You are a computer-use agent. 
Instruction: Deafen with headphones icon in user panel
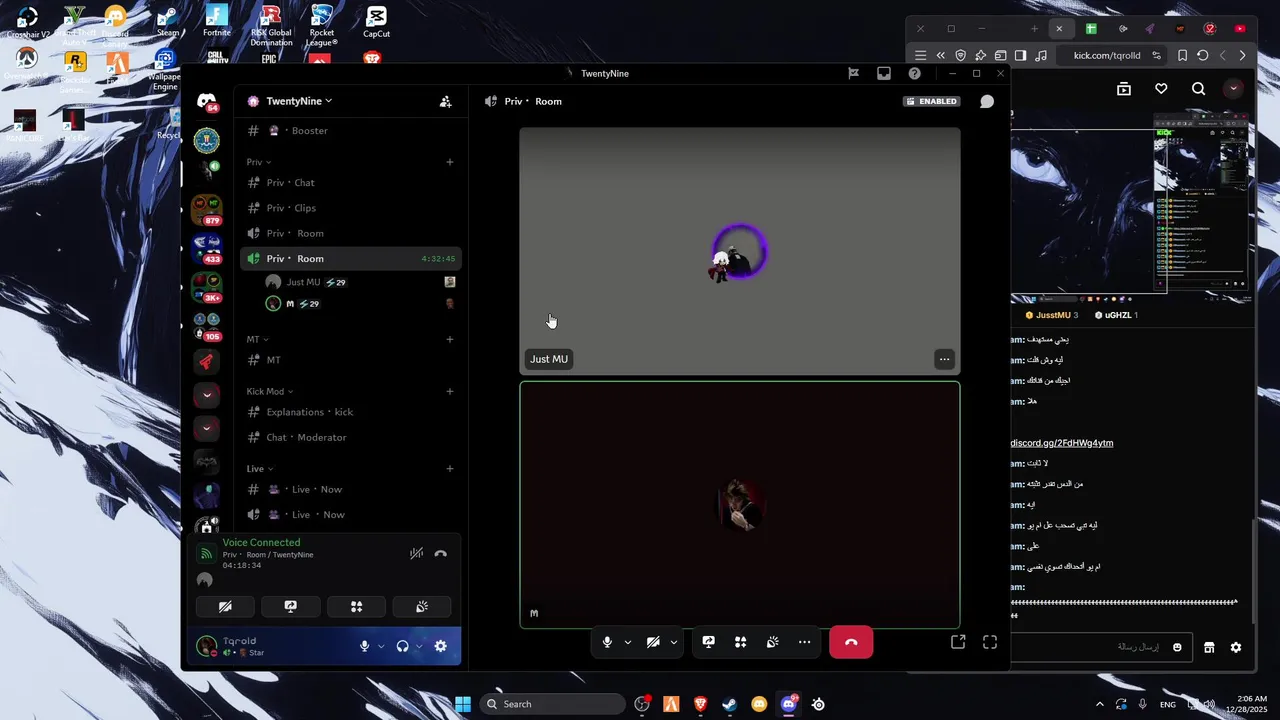402,646
